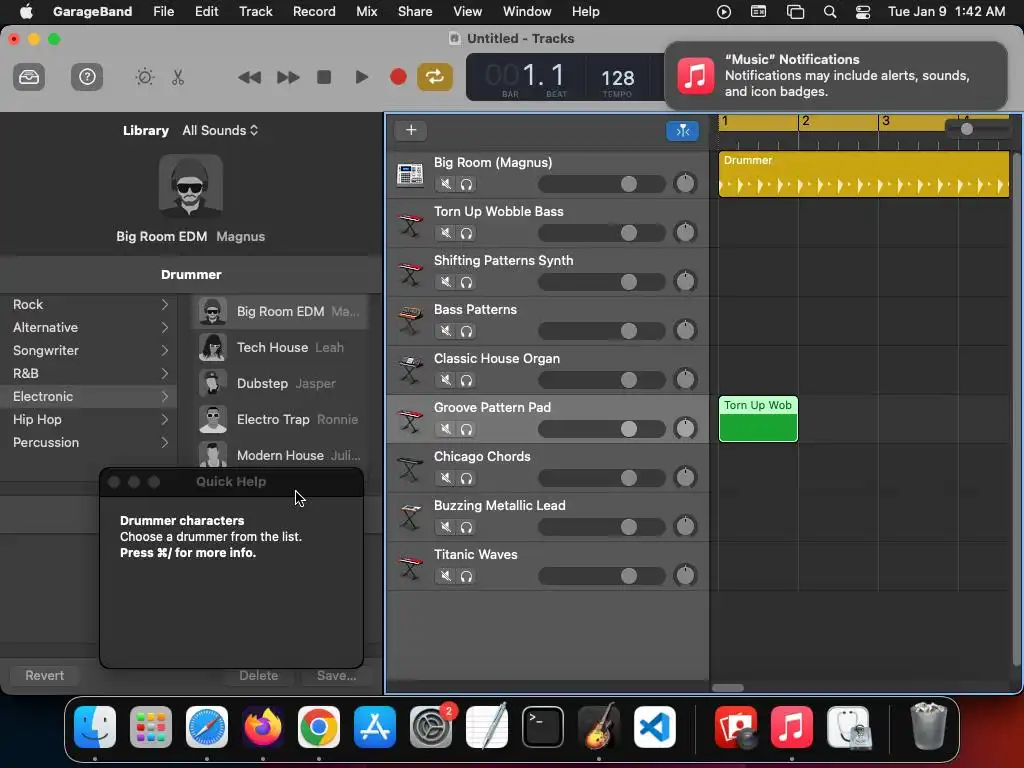Click the Stop transport button

(324, 77)
